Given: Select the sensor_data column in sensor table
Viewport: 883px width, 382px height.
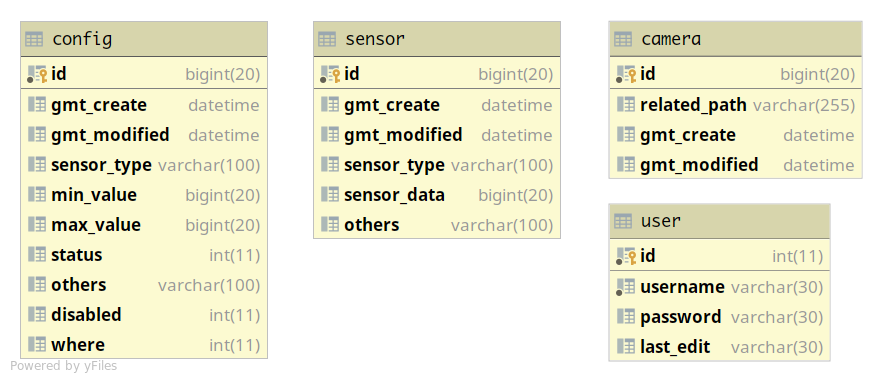Looking at the screenshot, I should [437, 195].
